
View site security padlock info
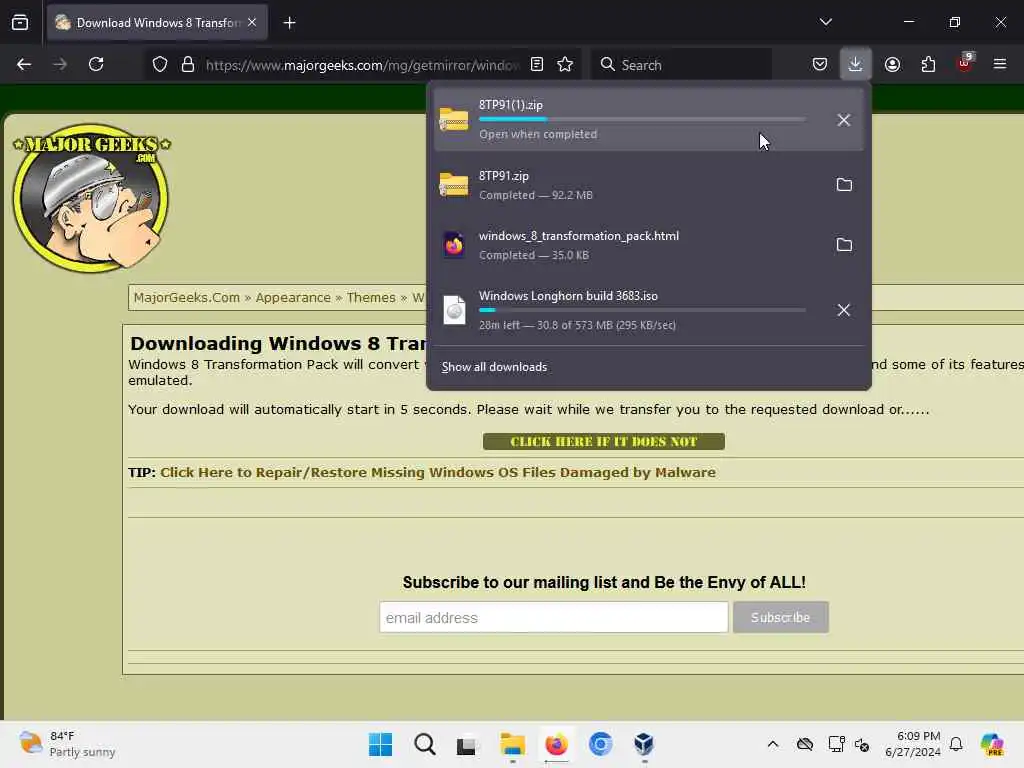188,64
